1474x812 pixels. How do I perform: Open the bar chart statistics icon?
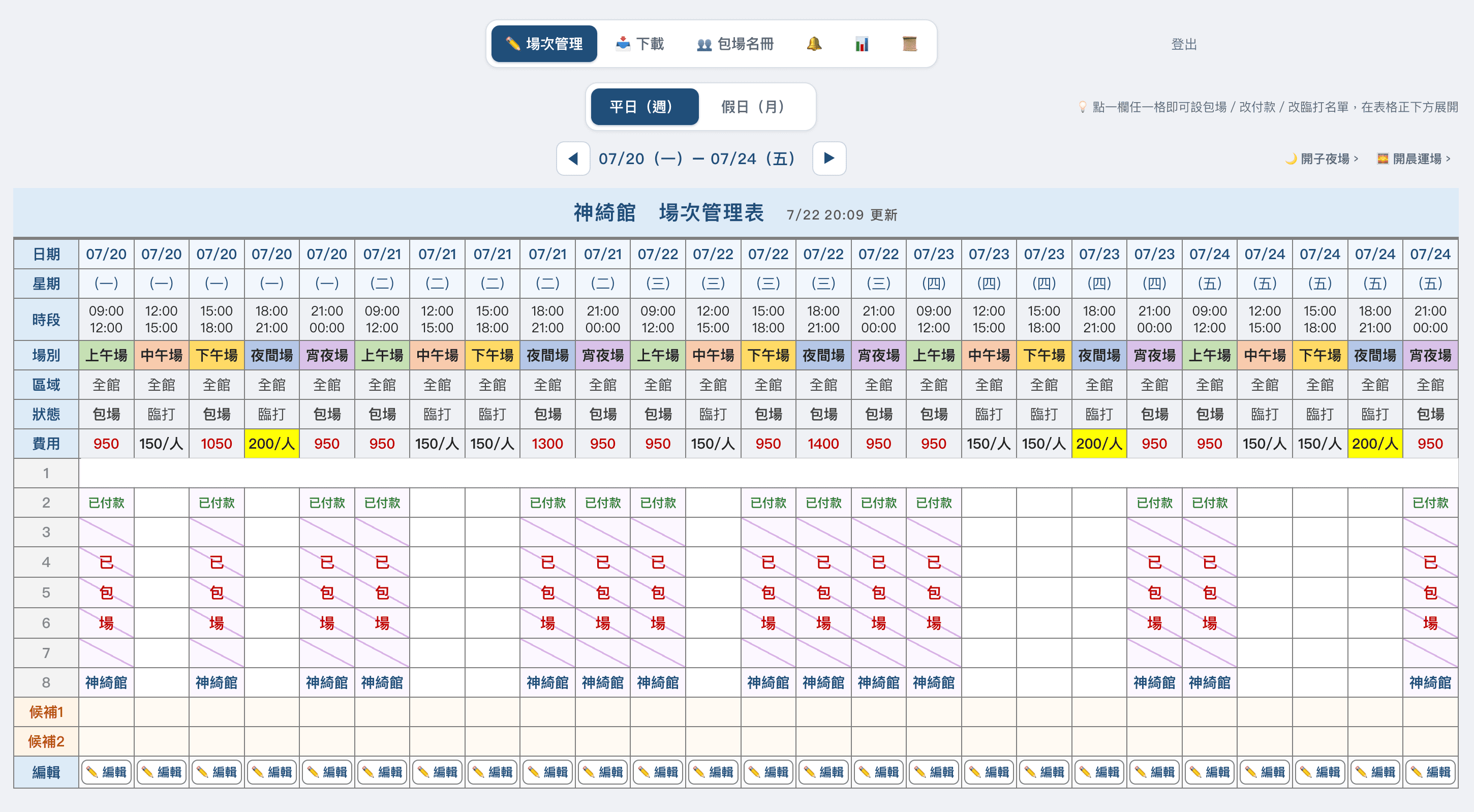pos(862,44)
